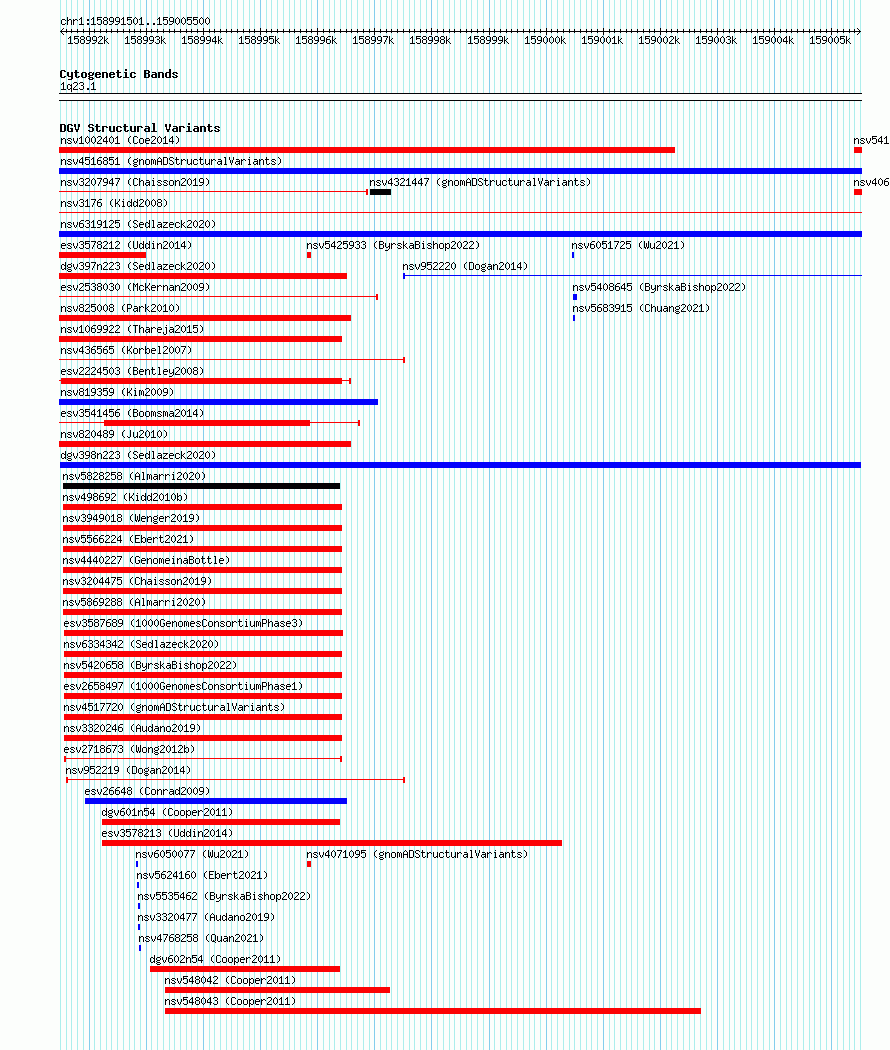
Task: Select nsv5420658 (ByrskaBishop2022) label
Action: [x=150, y=665]
